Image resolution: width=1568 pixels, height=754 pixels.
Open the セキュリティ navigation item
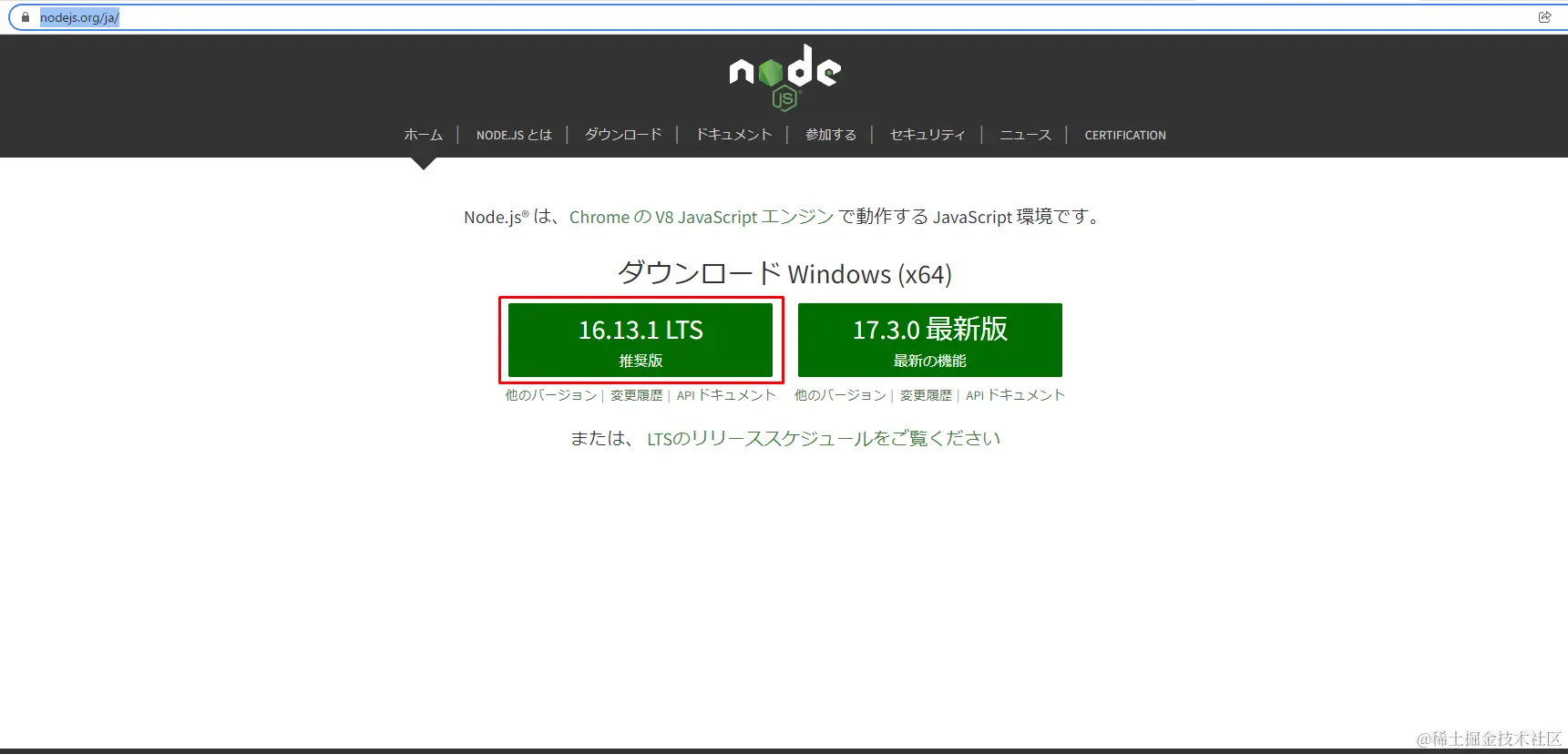(x=927, y=135)
